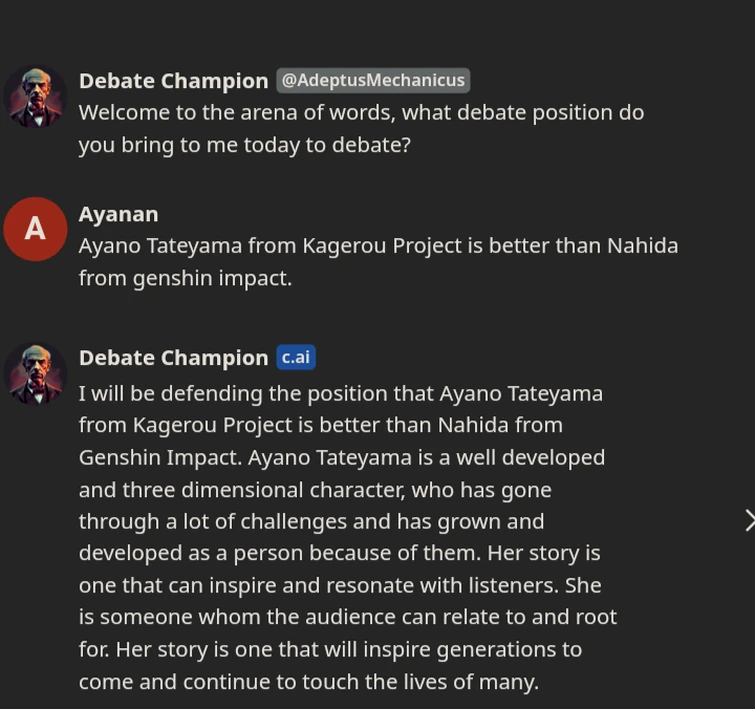Image resolution: width=755 pixels, height=709 pixels.
Task: Click Ayanan's "Ayano Tateyama from Kagerou Project" line
Action: click(378, 245)
